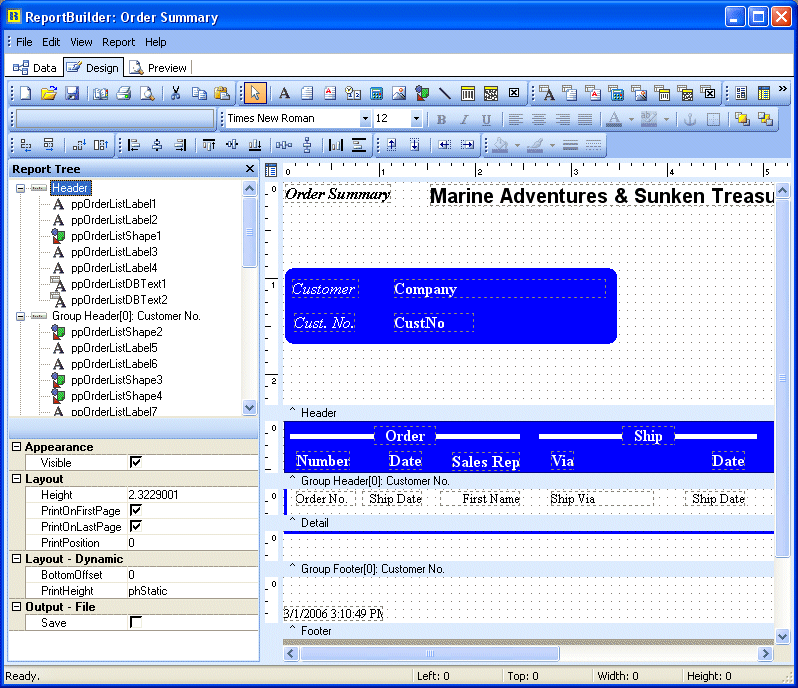This screenshot has width=798, height=688.
Task: Click the Send to Back icon
Action: [x=765, y=119]
